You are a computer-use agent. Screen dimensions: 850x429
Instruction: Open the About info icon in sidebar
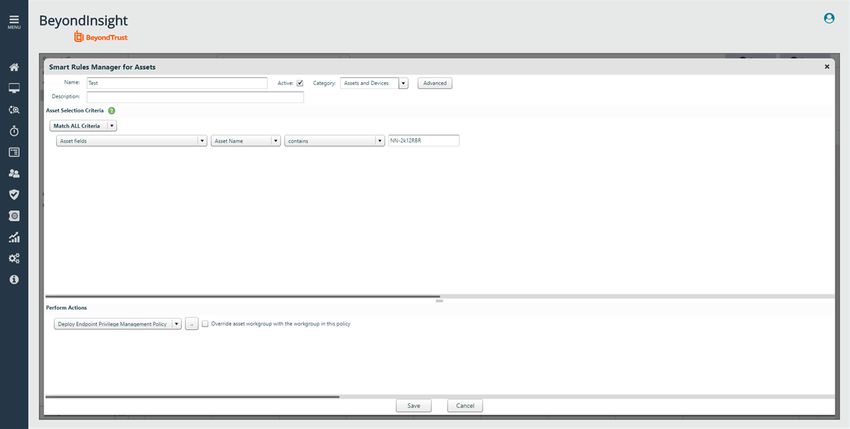14,279
